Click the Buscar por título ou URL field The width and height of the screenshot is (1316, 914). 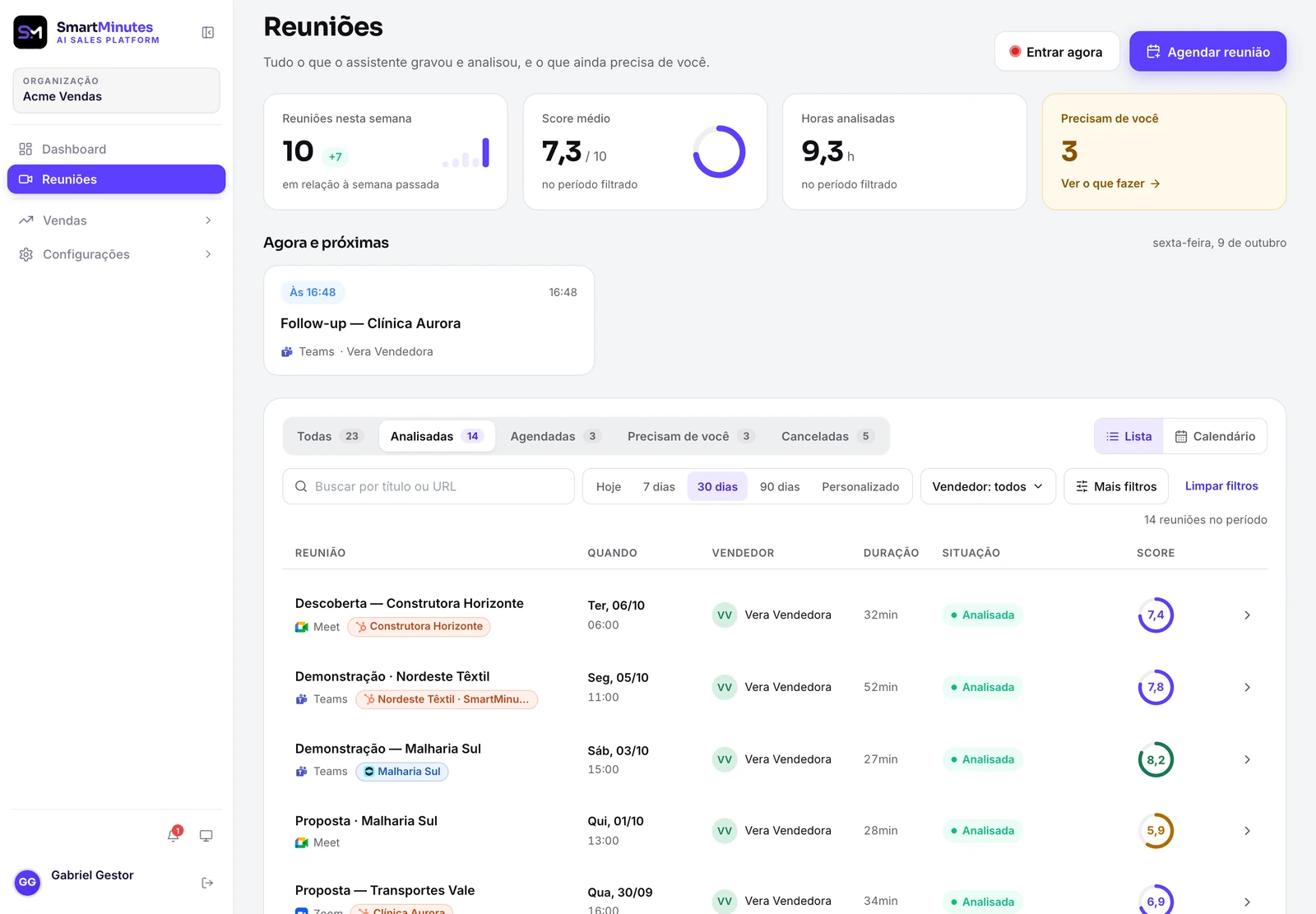pyautogui.click(x=428, y=486)
